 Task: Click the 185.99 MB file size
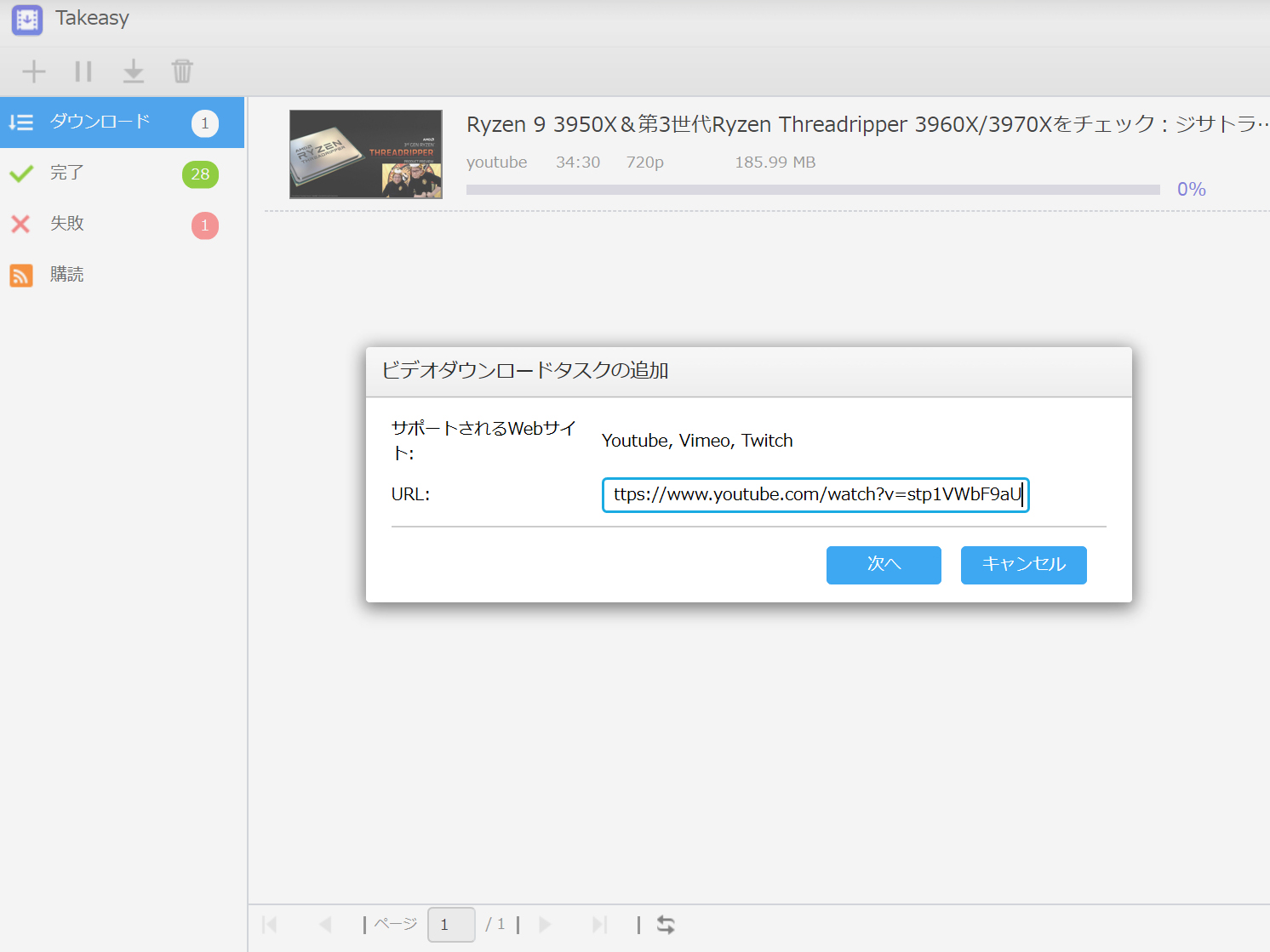[775, 162]
